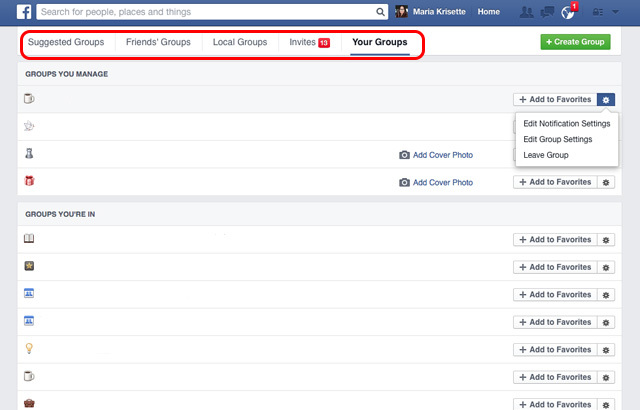
Task: Open gear menu for second blue people group
Action: [606, 323]
